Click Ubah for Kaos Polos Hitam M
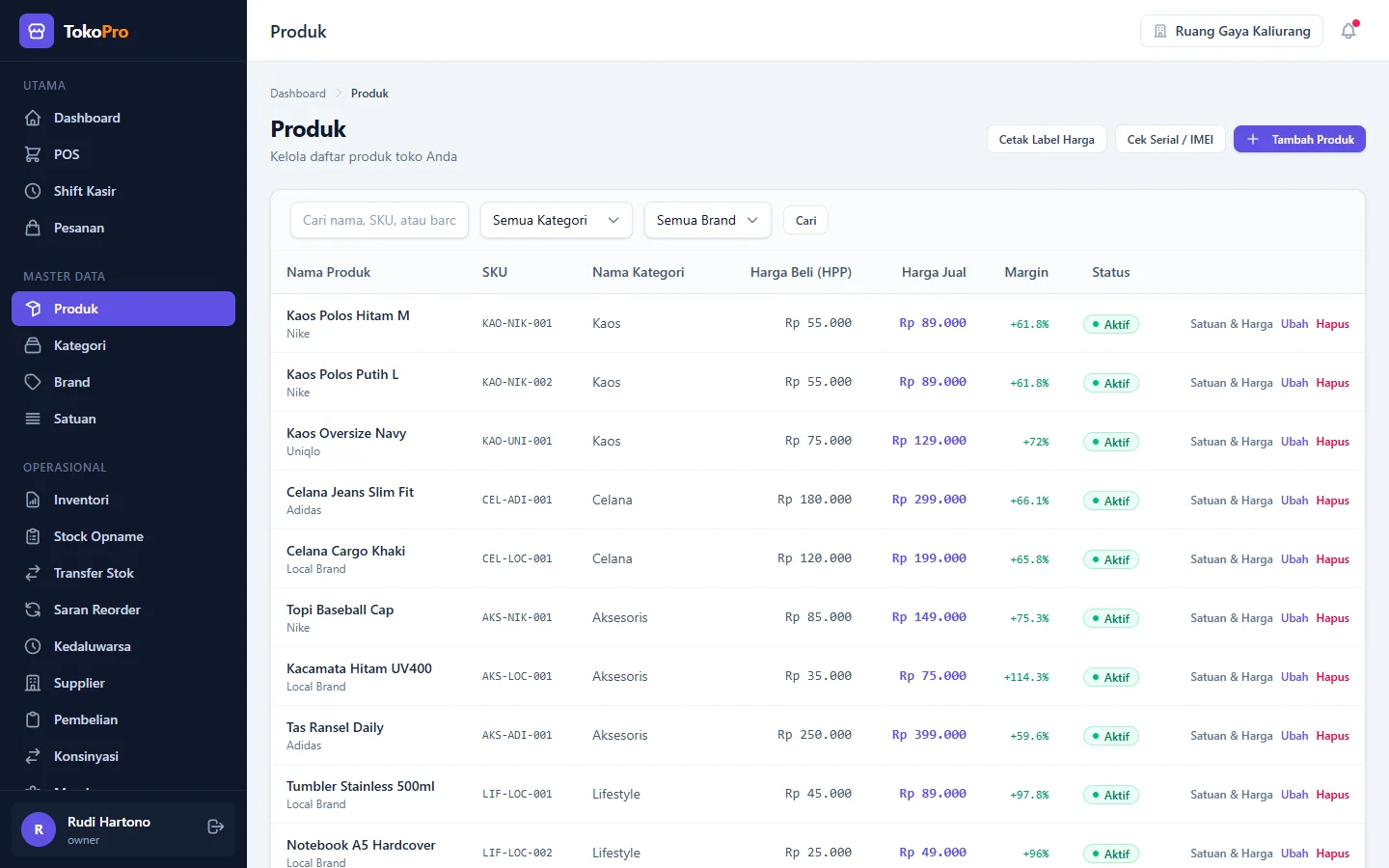The width and height of the screenshot is (1389, 868). tap(1294, 324)
